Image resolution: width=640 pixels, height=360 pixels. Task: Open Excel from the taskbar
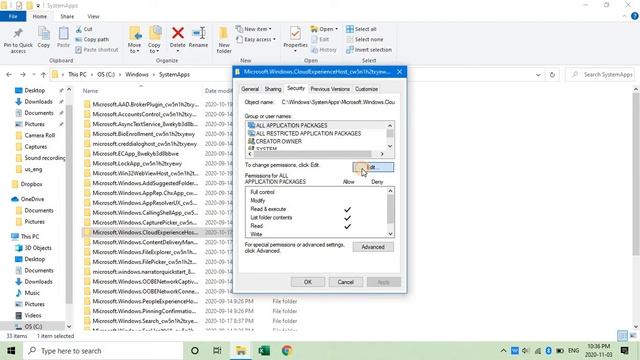tap(264, 351)
